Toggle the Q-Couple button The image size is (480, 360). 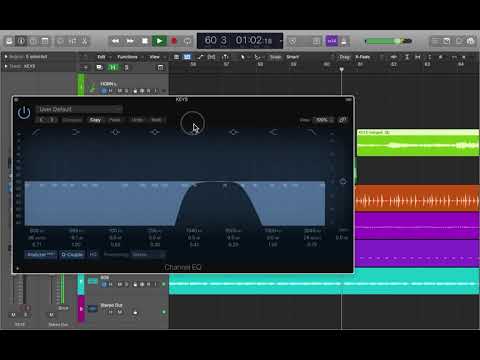[x=72, y=255]
